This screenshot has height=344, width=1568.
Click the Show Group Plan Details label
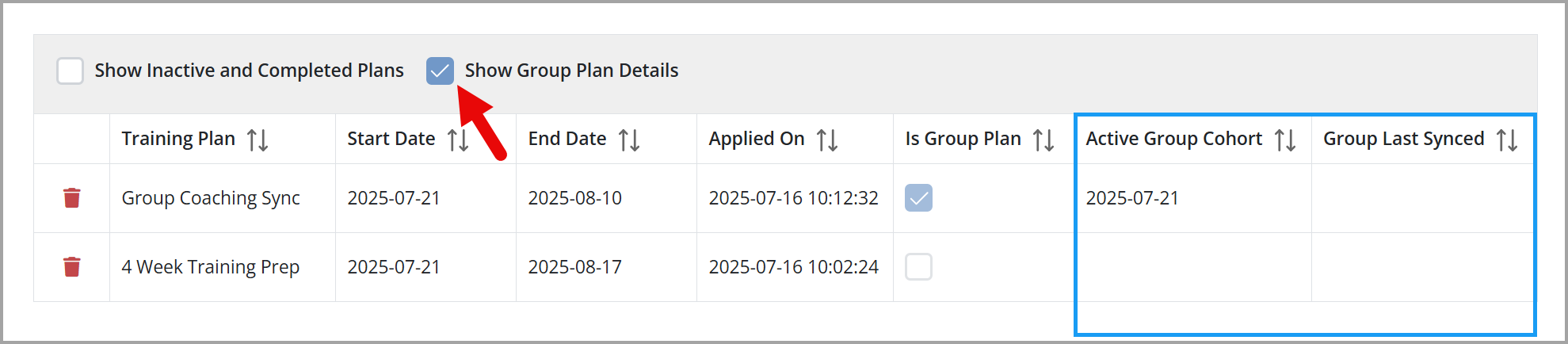(x=571, y=71)
